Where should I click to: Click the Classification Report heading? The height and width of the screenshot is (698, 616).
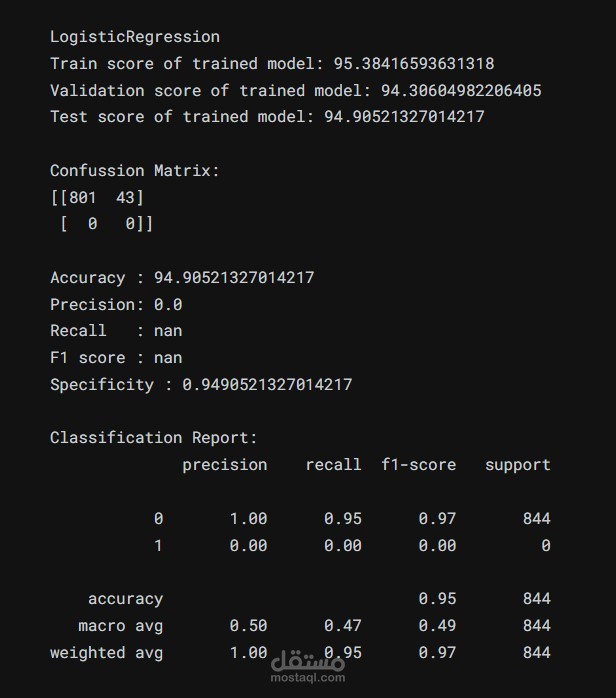(154, 438)
